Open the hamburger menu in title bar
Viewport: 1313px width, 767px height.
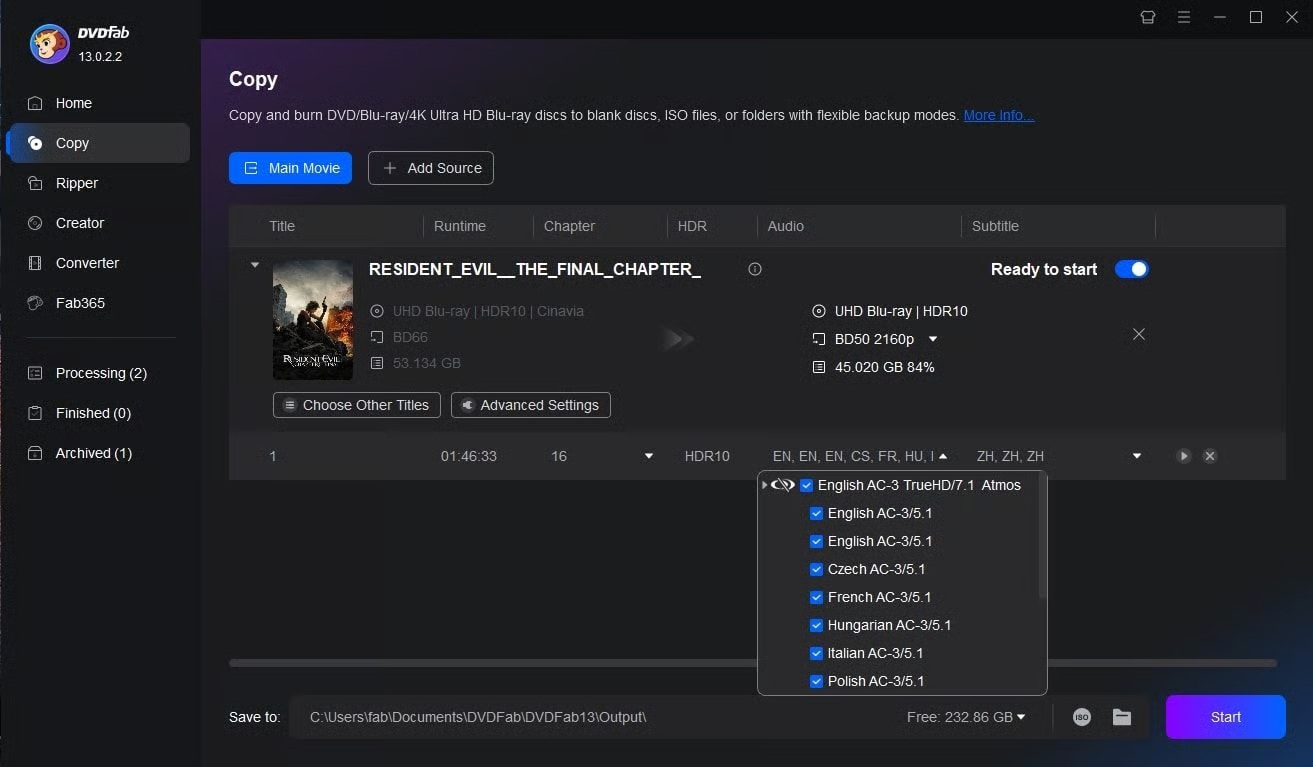[1184, 17]
